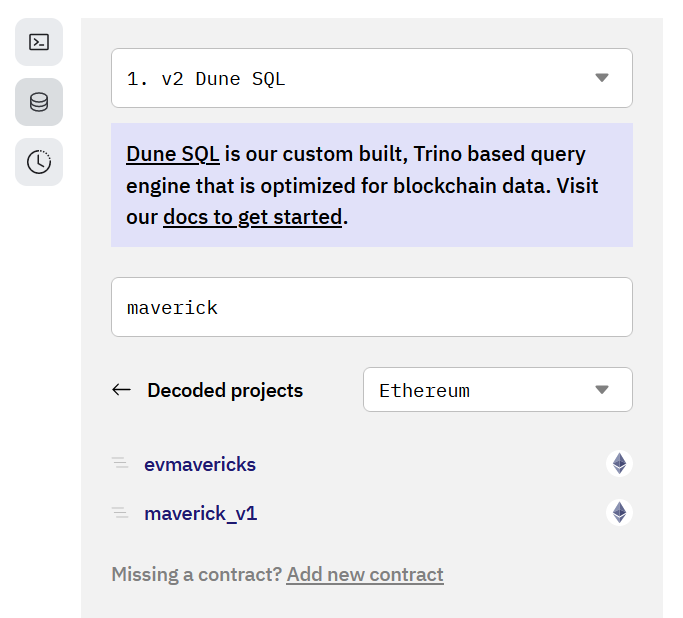Click the Missing a contract text
This screenshot has width=683, height=618.
[x=196, y=575]
